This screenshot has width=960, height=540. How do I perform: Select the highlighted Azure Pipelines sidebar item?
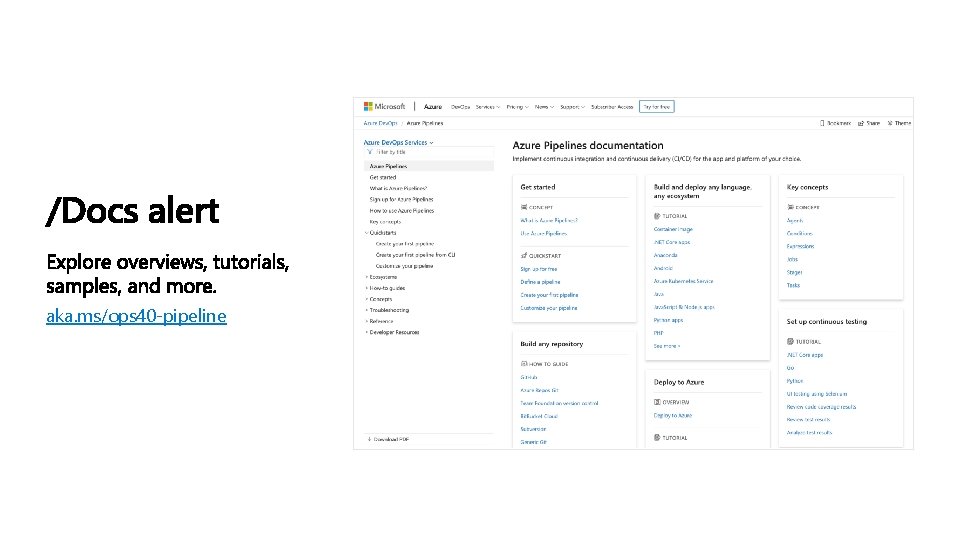(429, 166)
